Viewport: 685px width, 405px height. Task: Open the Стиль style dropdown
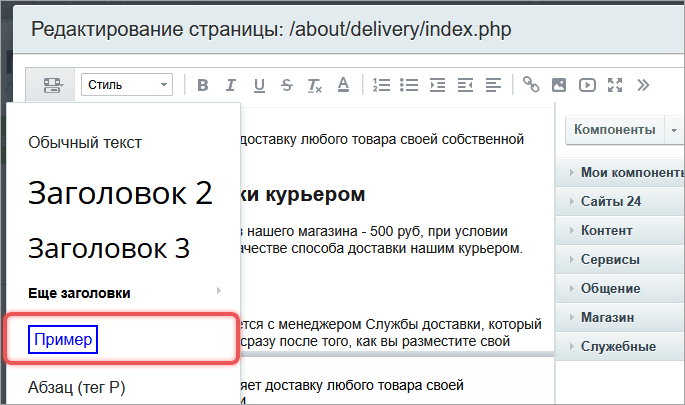127,85
